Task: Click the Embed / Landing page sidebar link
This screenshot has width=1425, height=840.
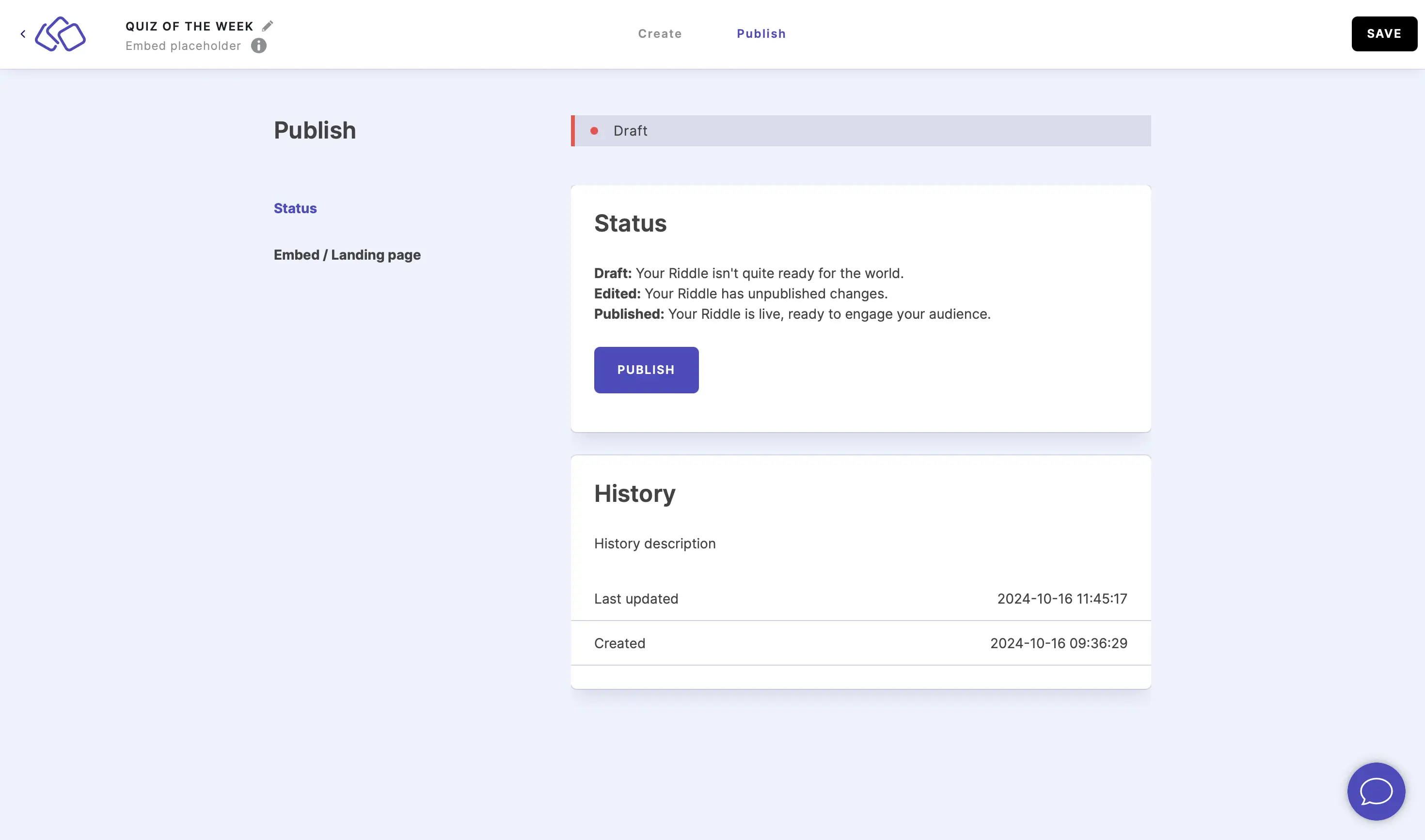Action: click(347, 254)
